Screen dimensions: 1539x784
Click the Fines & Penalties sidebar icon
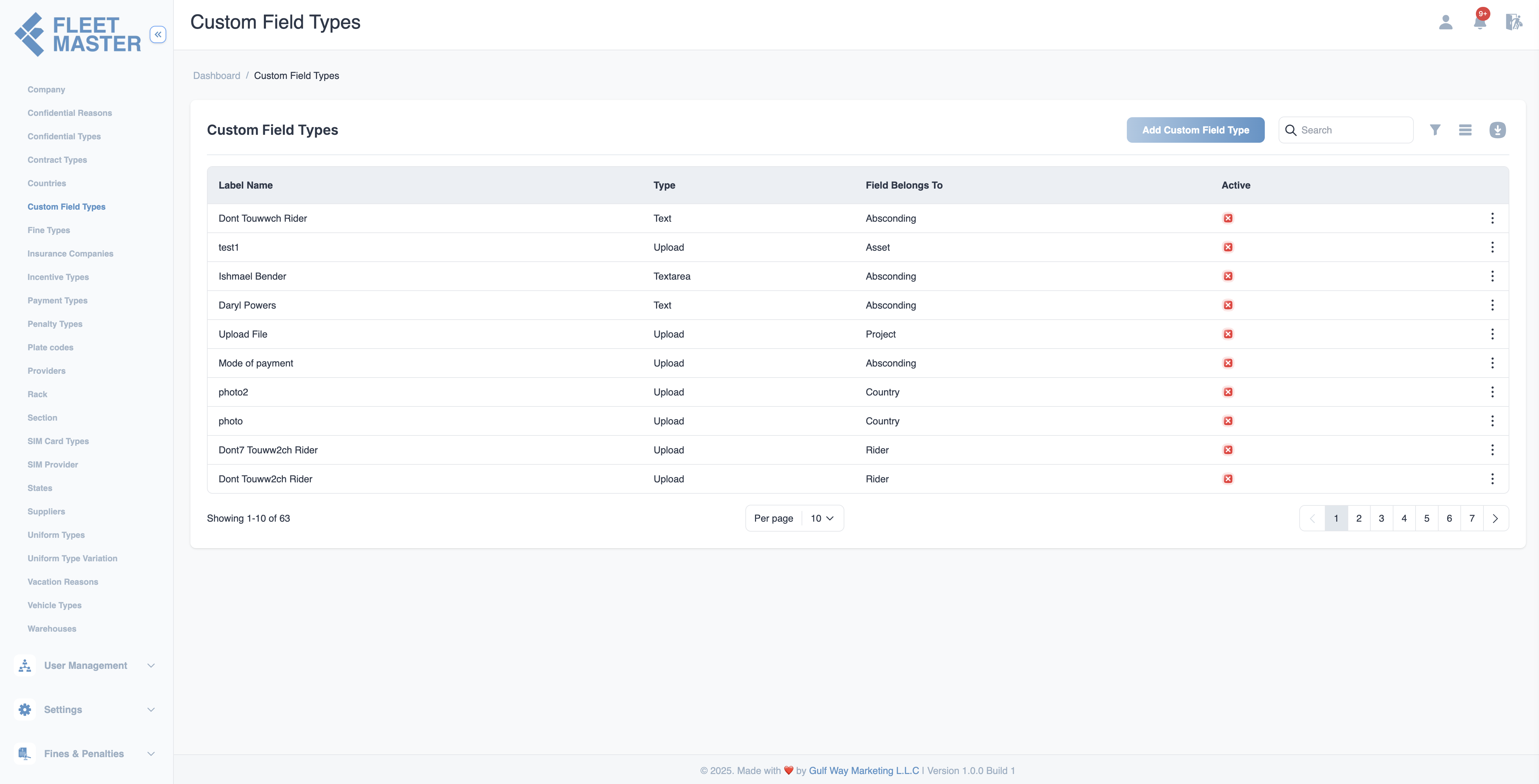24,754
